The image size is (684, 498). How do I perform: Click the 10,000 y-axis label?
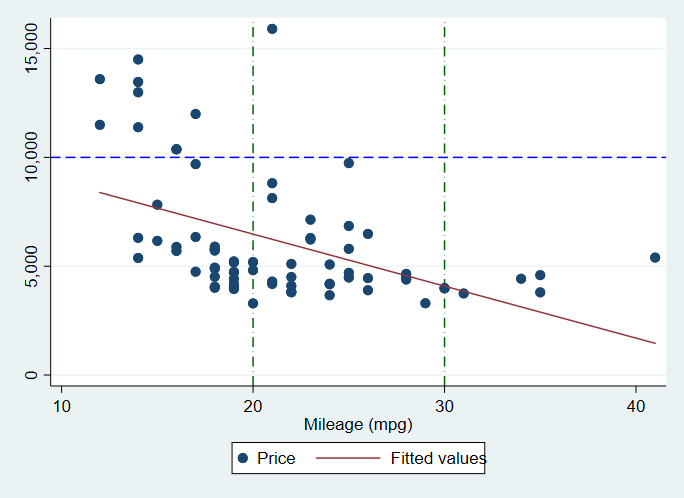33,156
